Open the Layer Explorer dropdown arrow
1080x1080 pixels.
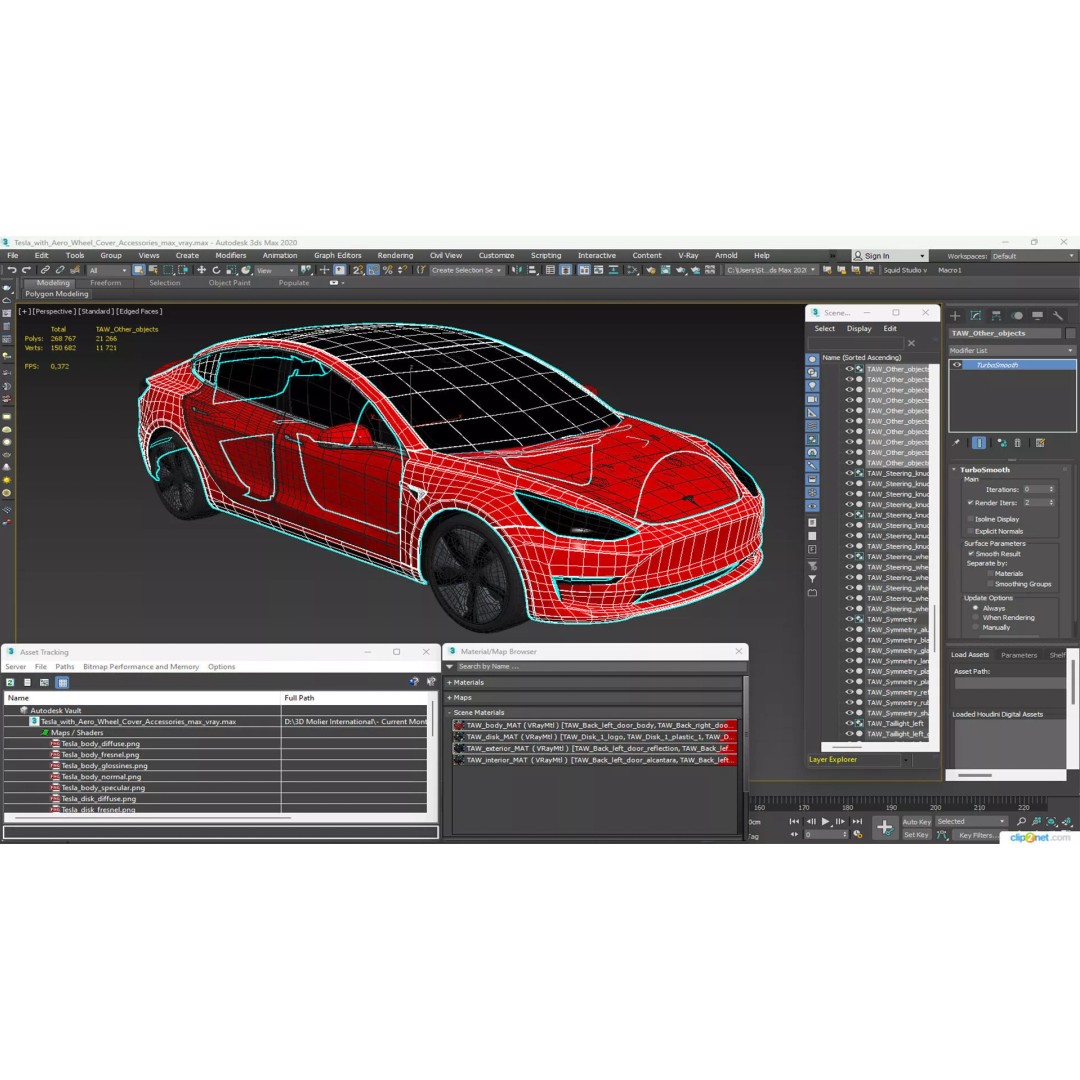[x=906, y=760]
